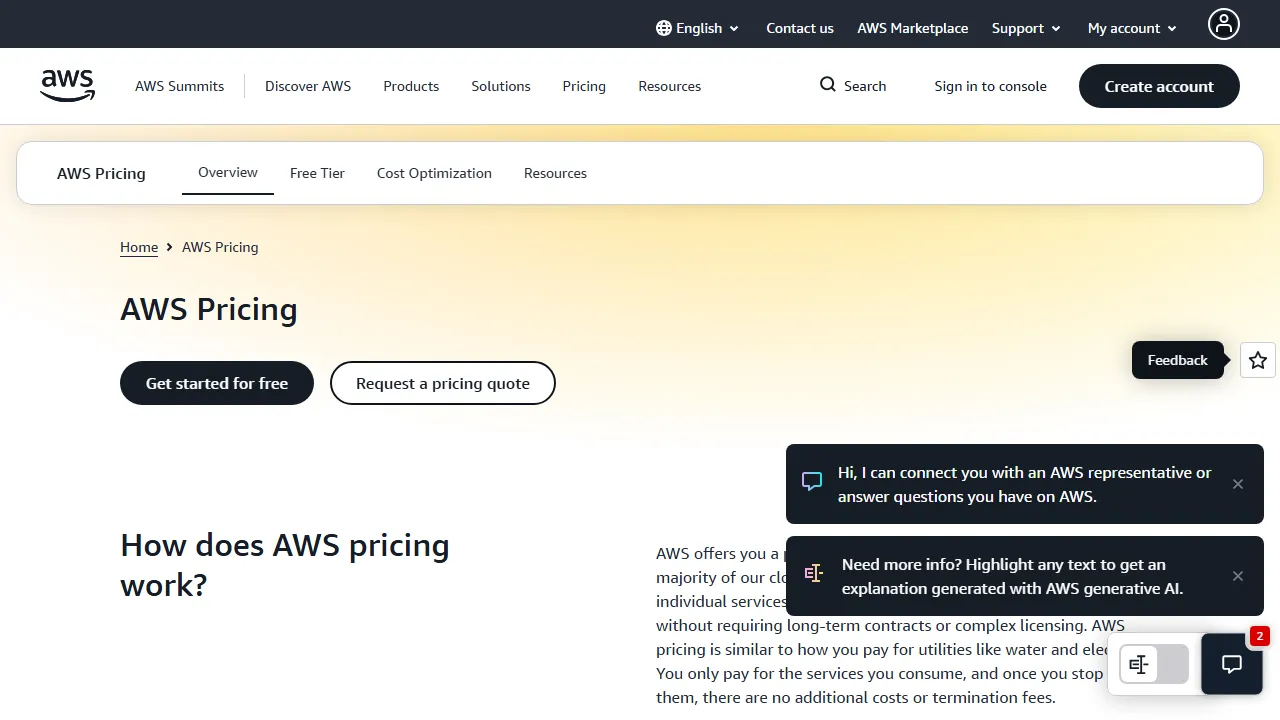Expand the English language dropdown
Viewport: 1280px width, 720px height.
(698, 28)
